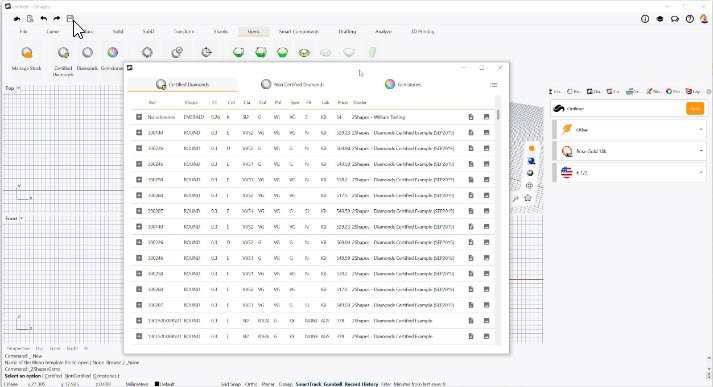Open the gear settings icon in right panel tabs
The image size is (713, 387).
click(x=708, y=91)
